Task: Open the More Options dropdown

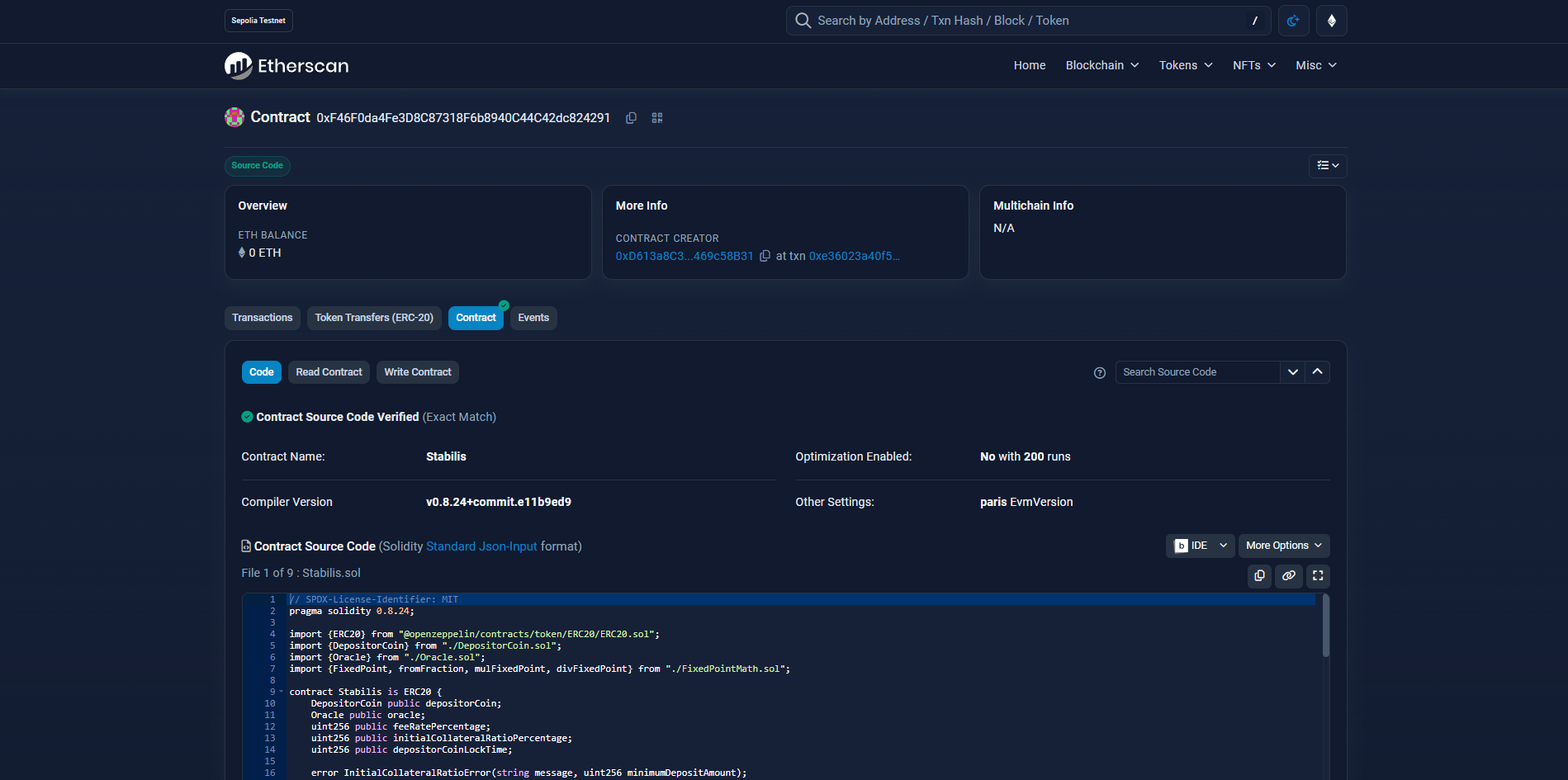Action: pos(1283,546)
